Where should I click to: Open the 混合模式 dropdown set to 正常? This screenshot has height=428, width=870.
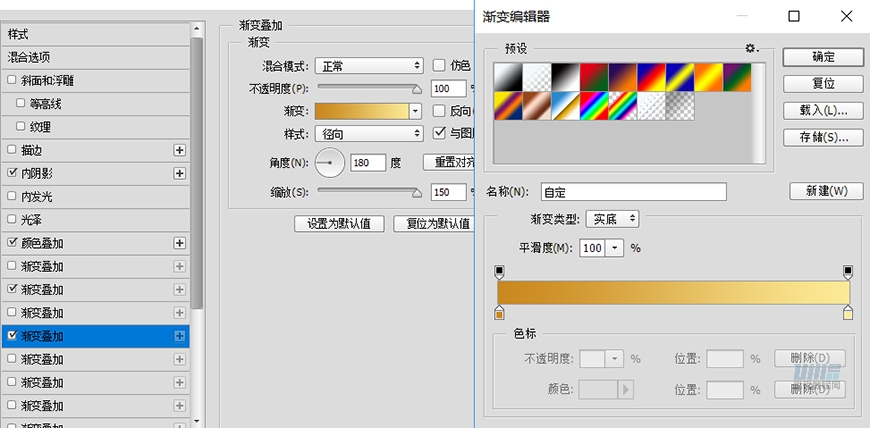coord(369,66)
